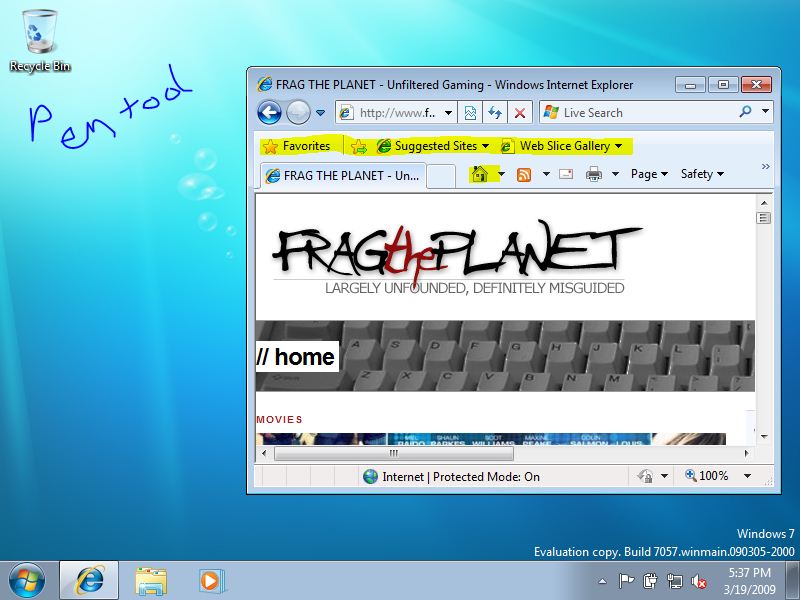The image size is (800, 600).
Task: Click the Home page icon
Action: (x=480, y=174)
